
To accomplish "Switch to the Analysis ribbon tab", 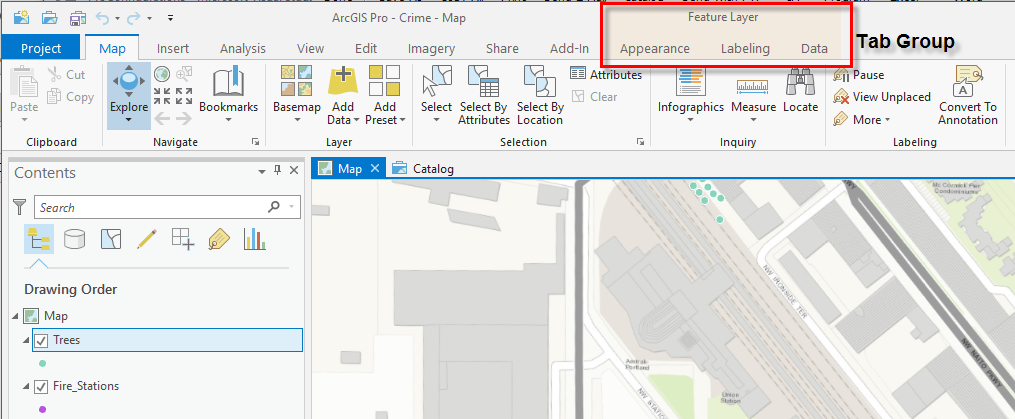I will pos(243,49).
